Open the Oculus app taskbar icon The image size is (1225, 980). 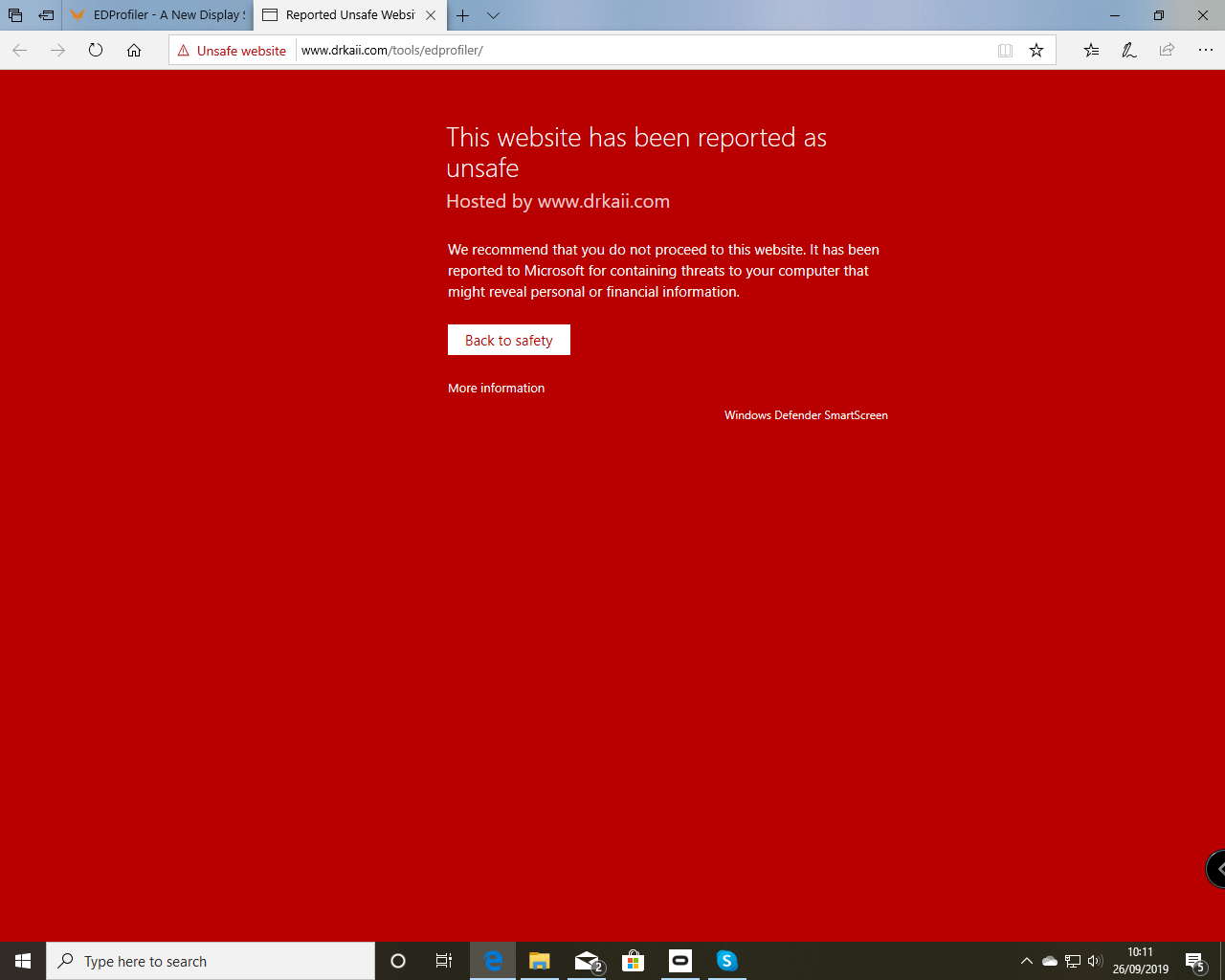[x=680, y=961]
